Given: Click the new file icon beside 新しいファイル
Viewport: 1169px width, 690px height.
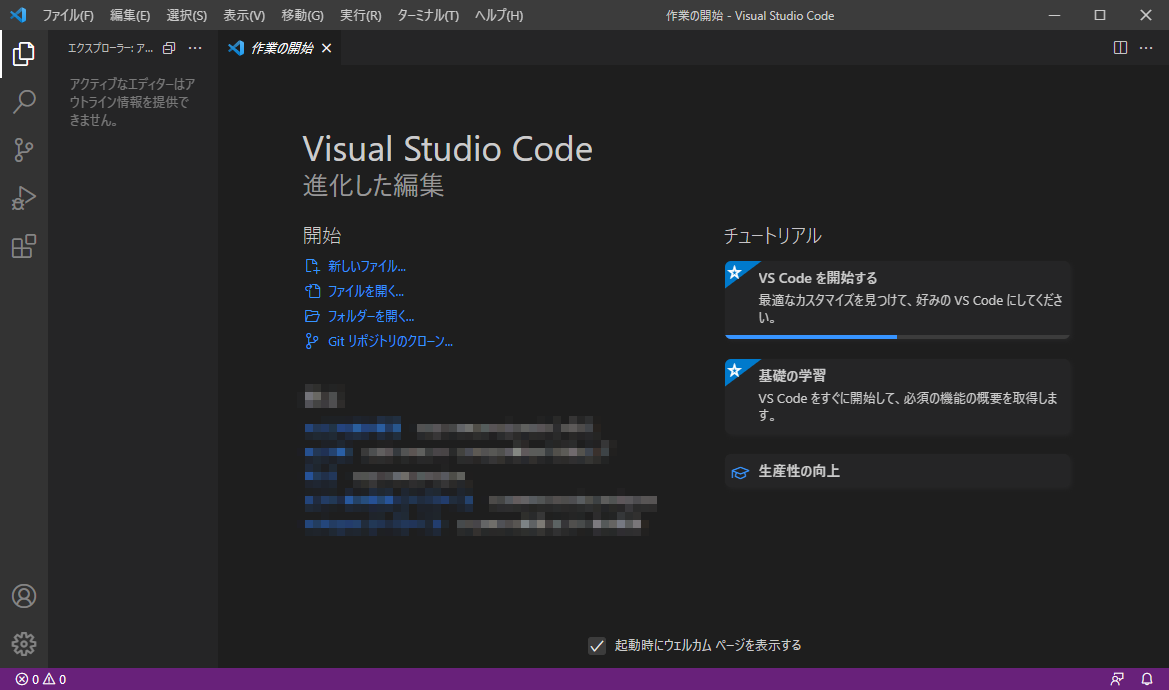Looking at the screenshot, I should click(312, 266).
